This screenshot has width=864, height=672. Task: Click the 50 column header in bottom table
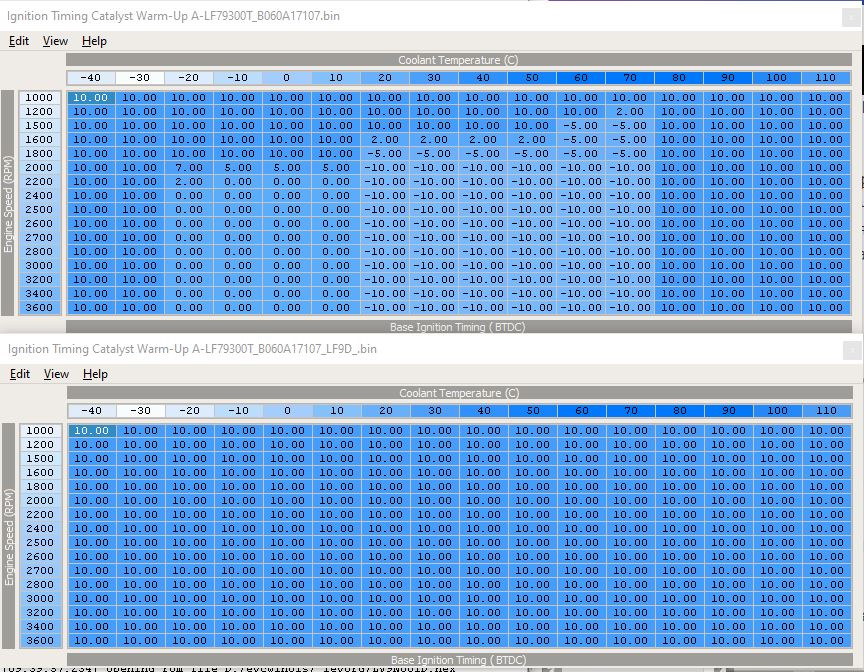533,410
